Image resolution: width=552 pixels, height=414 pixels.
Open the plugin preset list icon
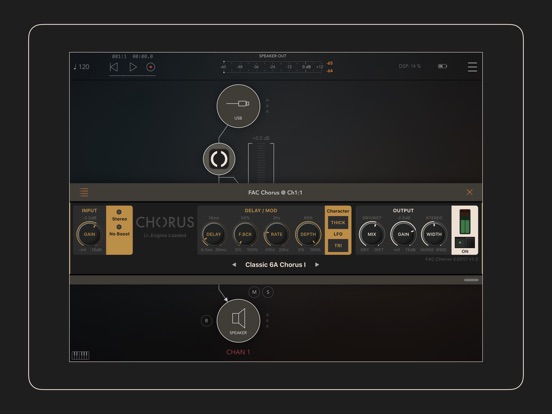84,192
